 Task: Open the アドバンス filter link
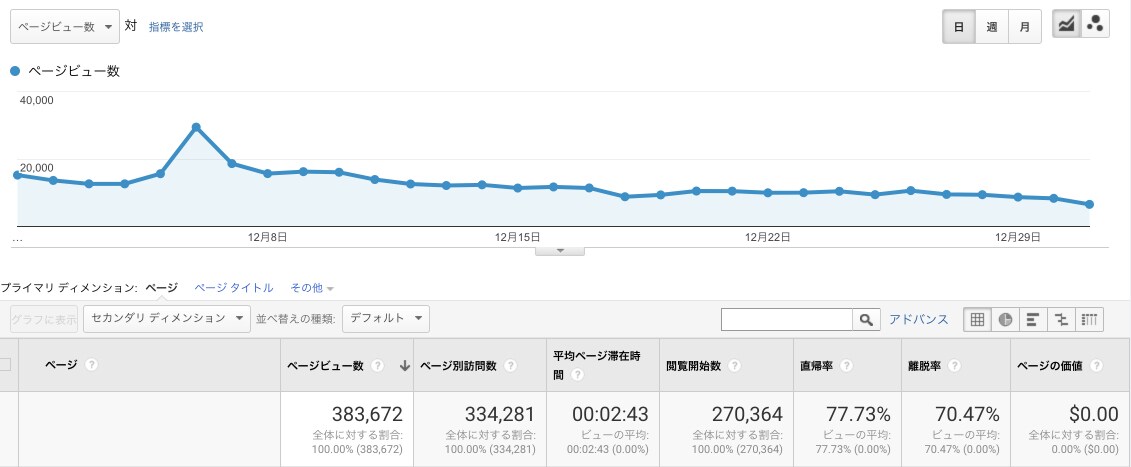919,319
